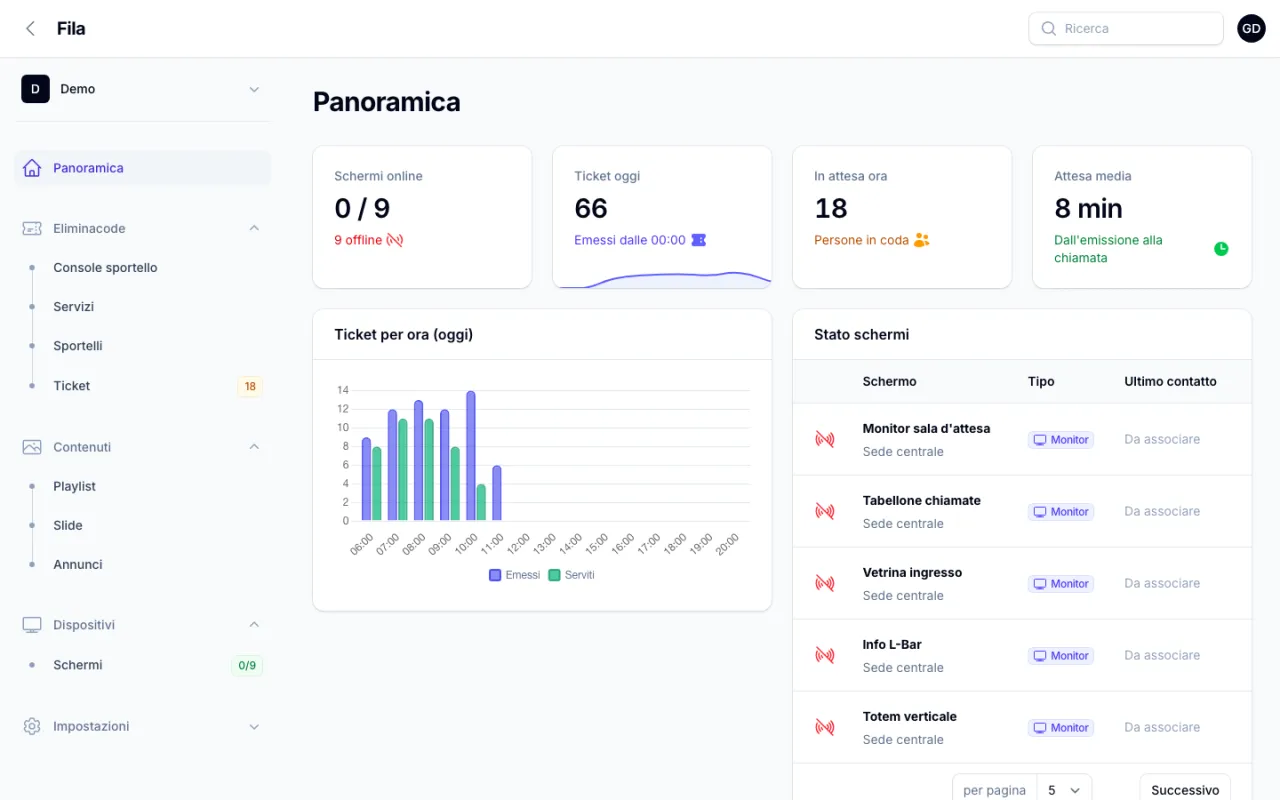Toggle the Serviti series in chart legend
Image resolution: width=1280 pixels, height=800 pixels.
tap(571, 575)
